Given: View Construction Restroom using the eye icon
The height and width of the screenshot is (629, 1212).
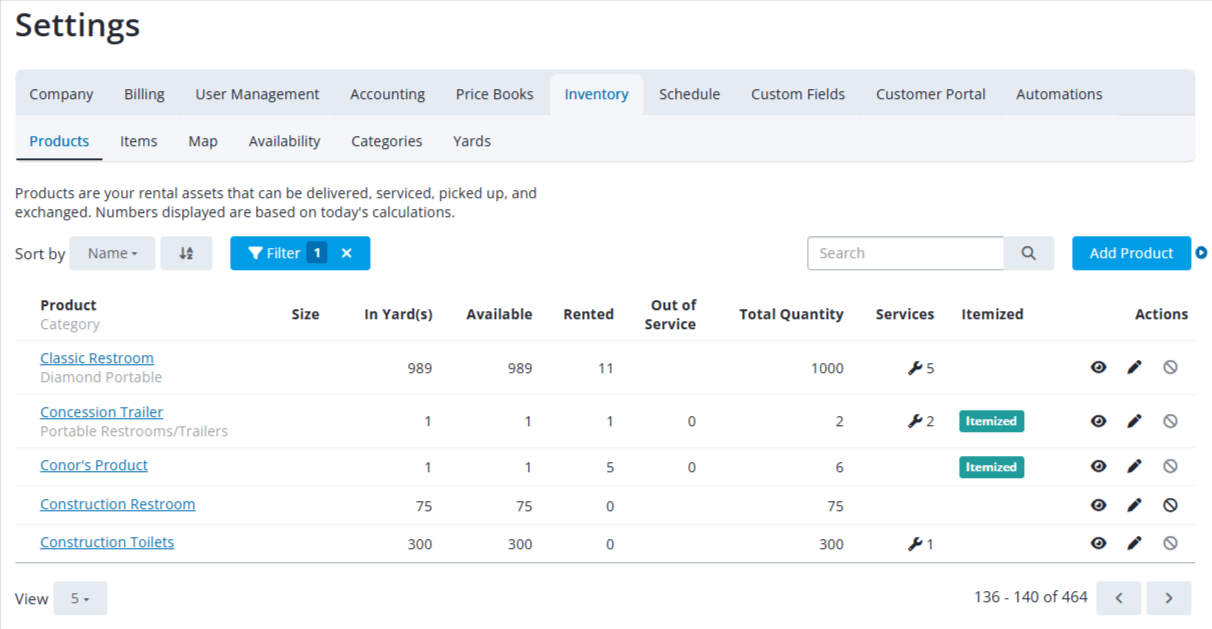Looking at the screenshot, I should click(1098, 505).
